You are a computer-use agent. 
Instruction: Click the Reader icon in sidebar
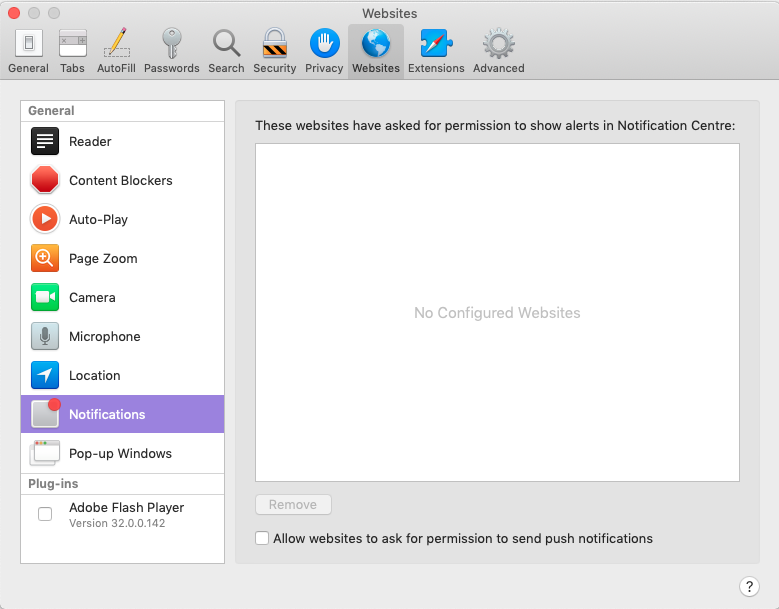45,141
